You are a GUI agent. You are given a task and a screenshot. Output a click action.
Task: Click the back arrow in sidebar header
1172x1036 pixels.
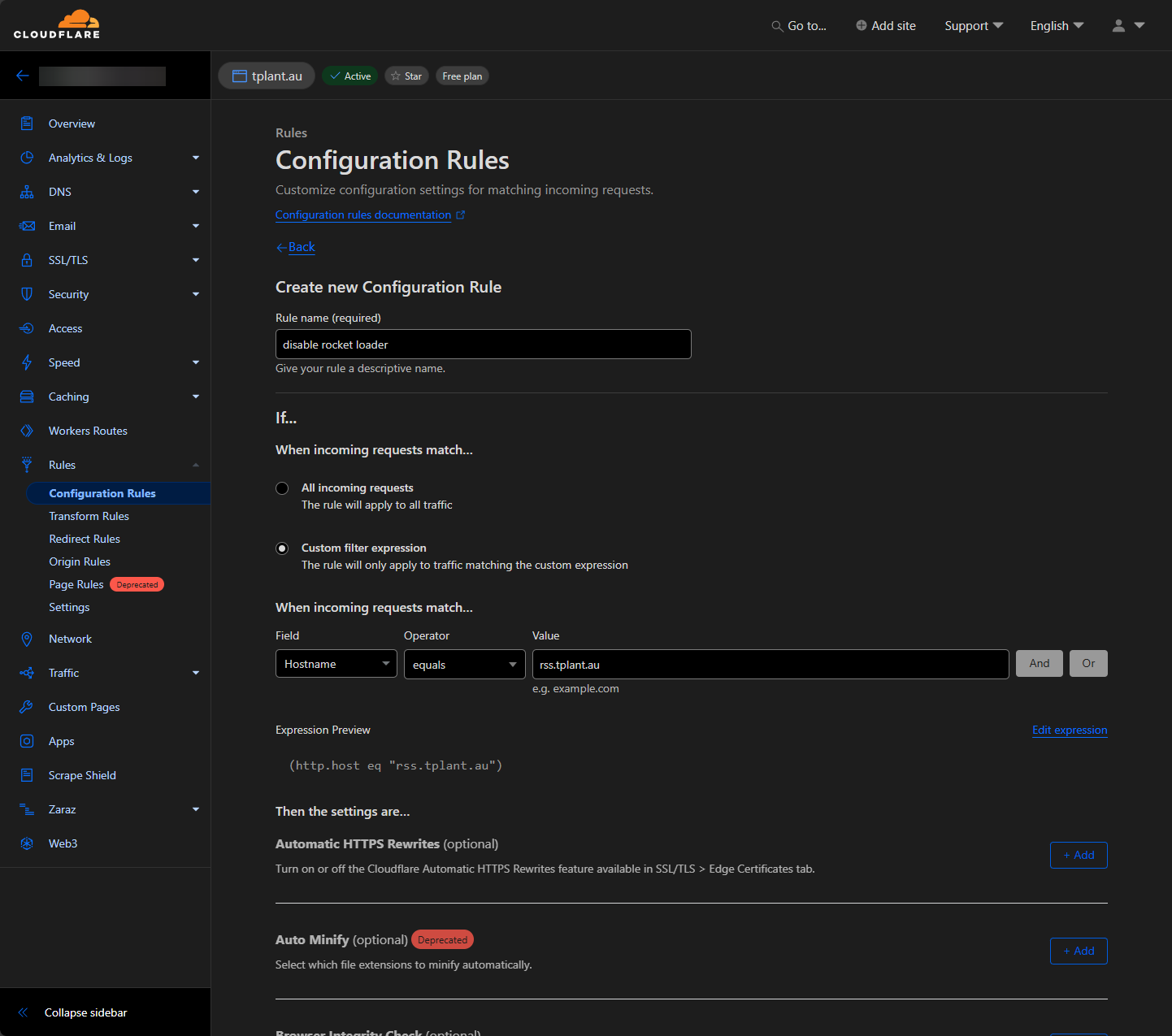(23, 76)
